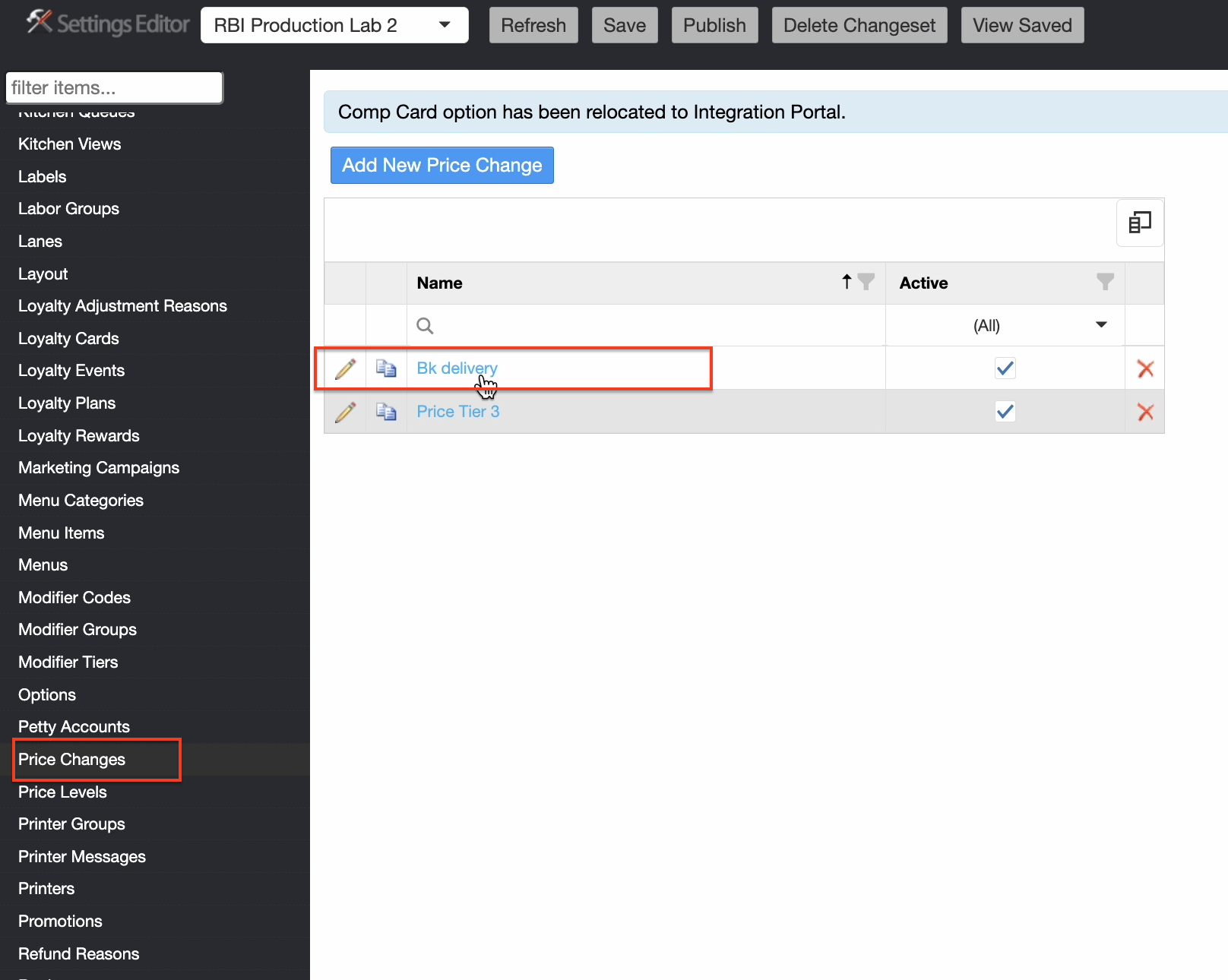Open the Active (All) filter dropdown
Image resolution: width=1228 pixels, height=980 pixels.
[1005, 325]
